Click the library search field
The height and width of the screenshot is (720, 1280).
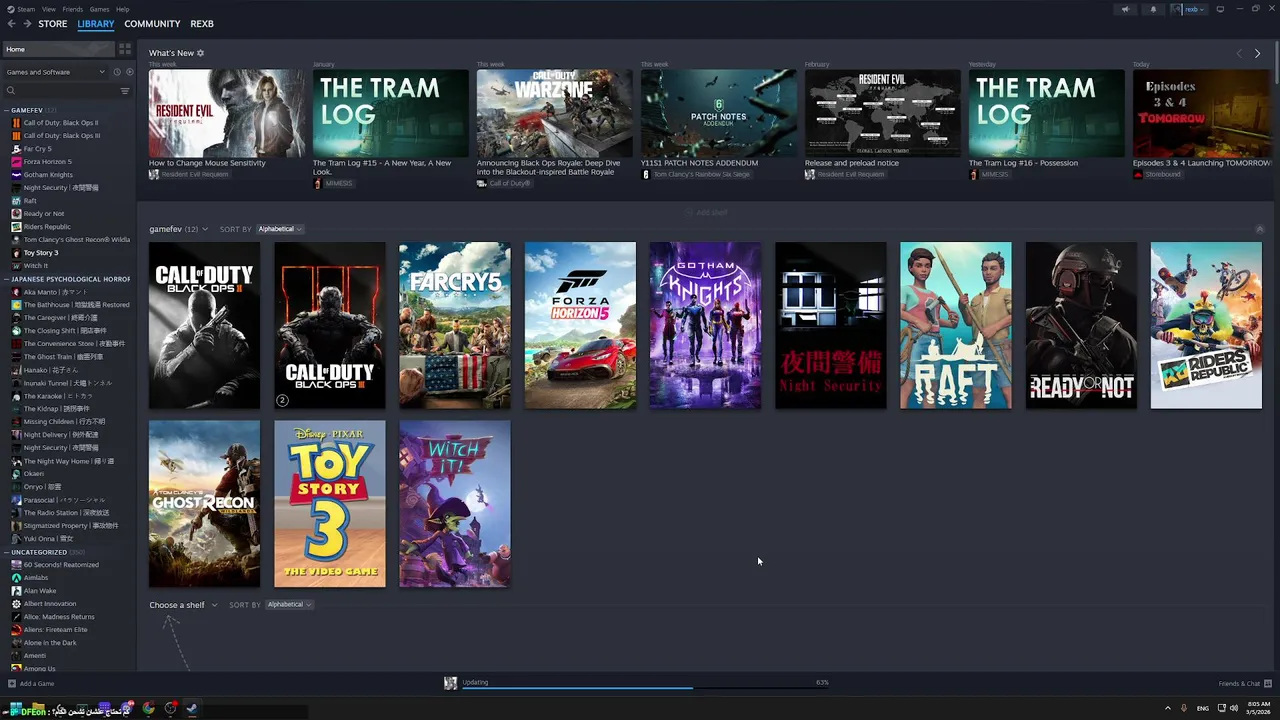click(x=60, y=91)
